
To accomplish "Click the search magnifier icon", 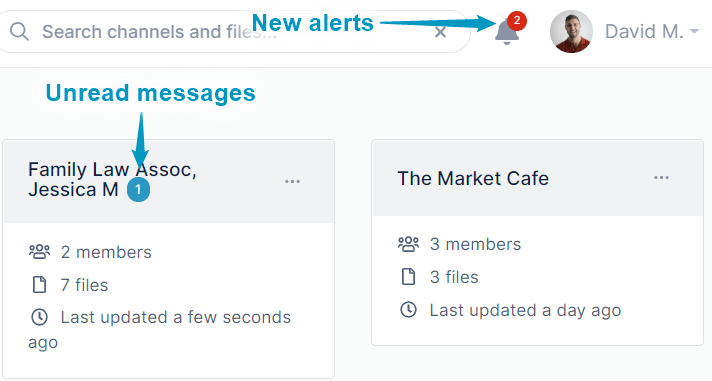I will [19, 32].
